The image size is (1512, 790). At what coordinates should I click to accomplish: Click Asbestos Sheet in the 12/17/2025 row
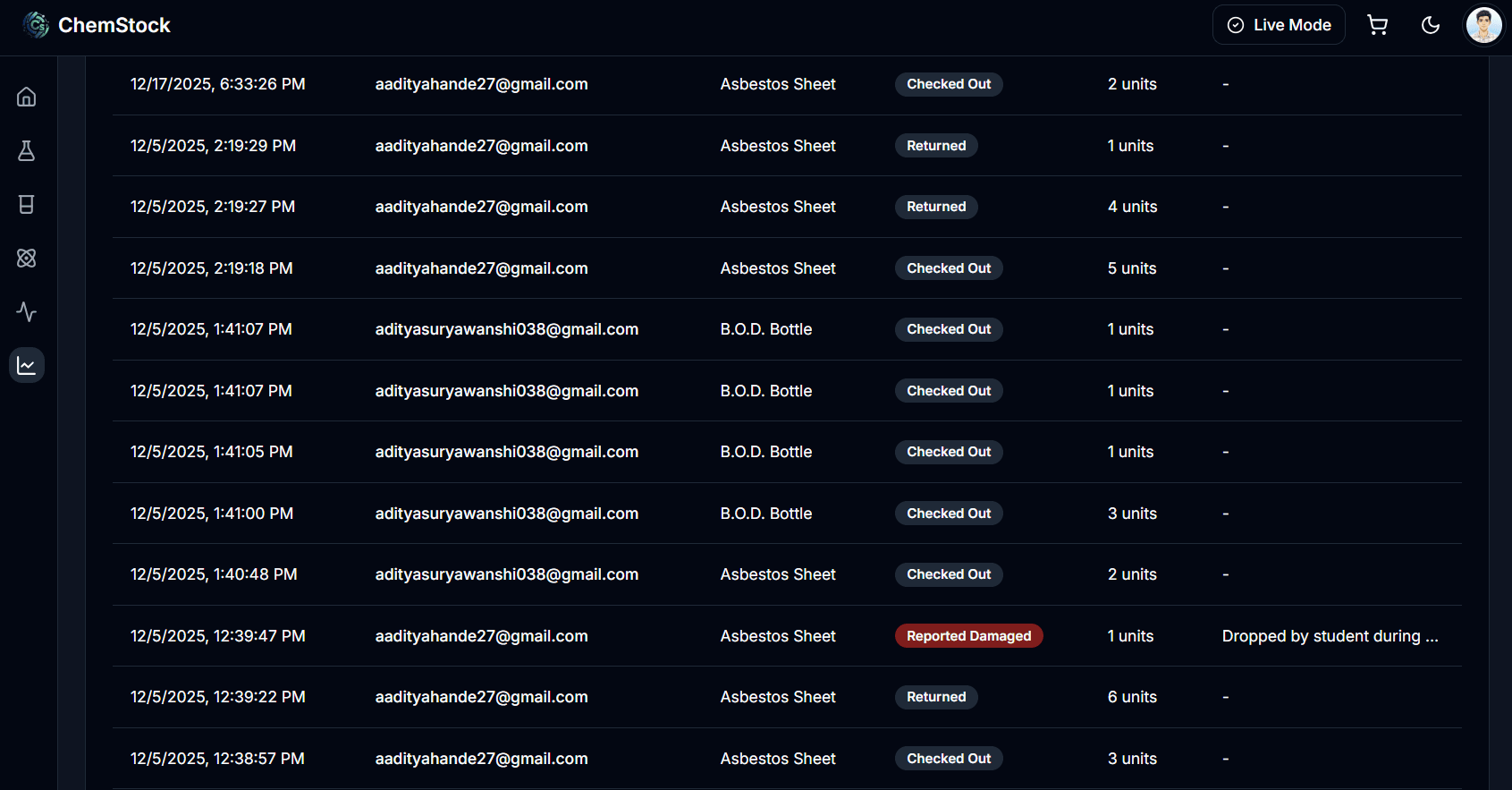(x=778, y=84)
